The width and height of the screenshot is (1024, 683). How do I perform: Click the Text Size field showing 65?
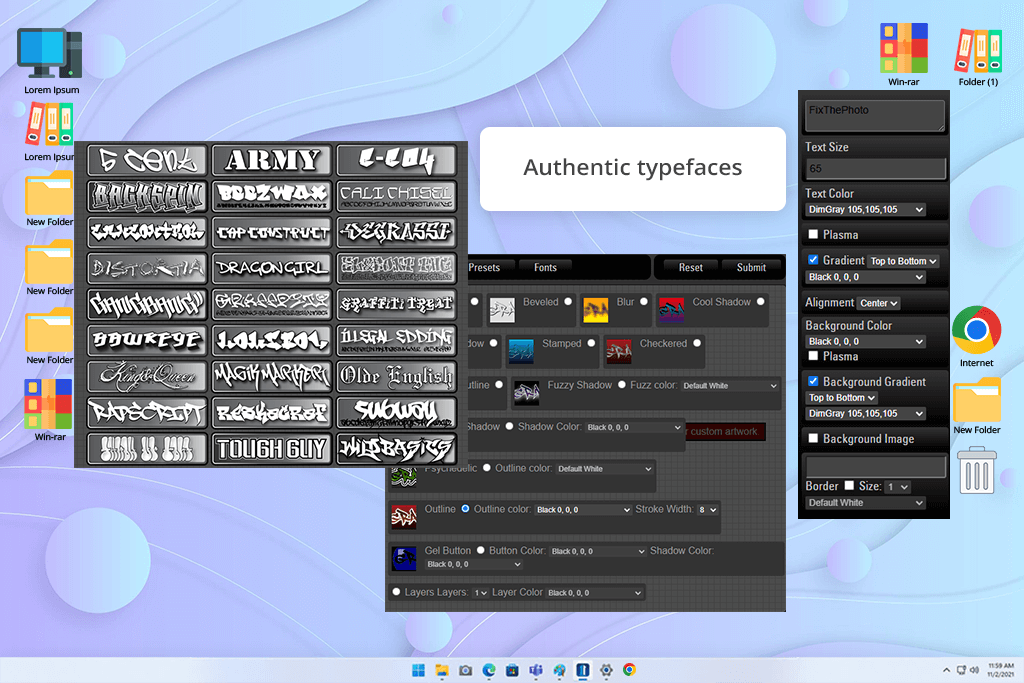click(x=875, y=168)
